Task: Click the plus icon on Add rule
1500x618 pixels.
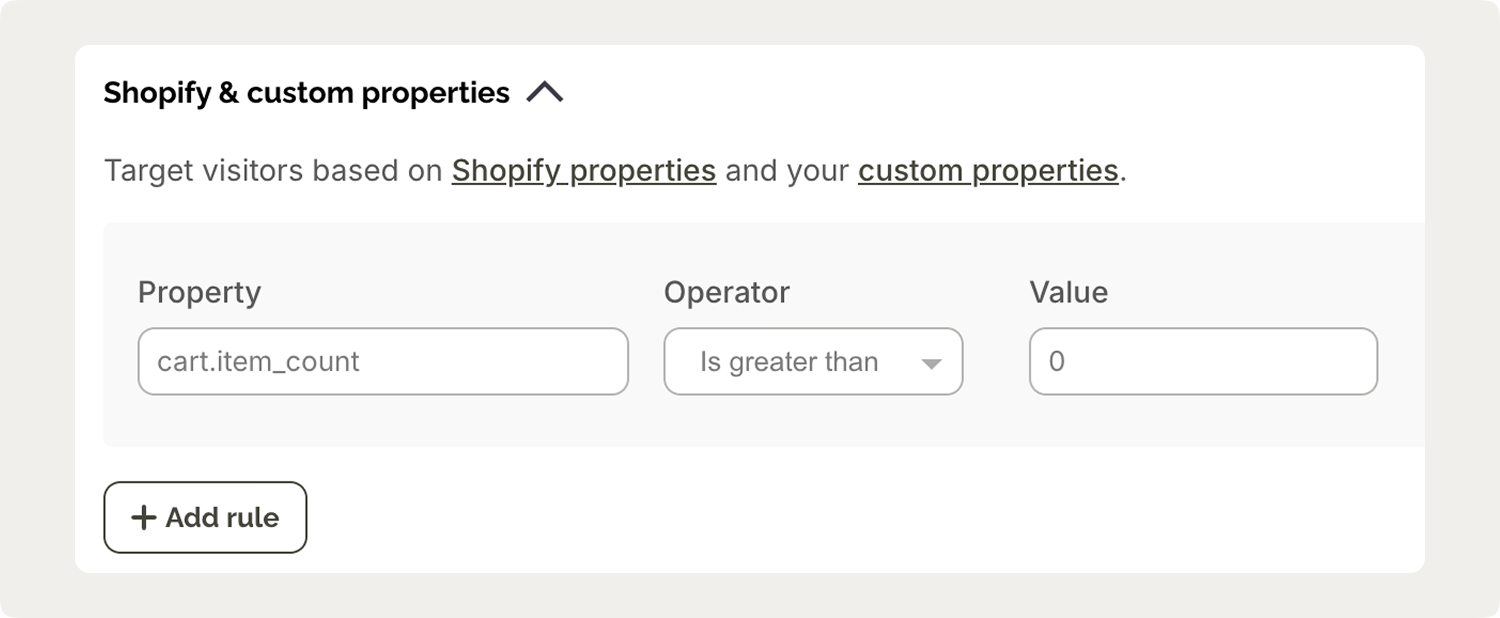Action: pos(144,518)
